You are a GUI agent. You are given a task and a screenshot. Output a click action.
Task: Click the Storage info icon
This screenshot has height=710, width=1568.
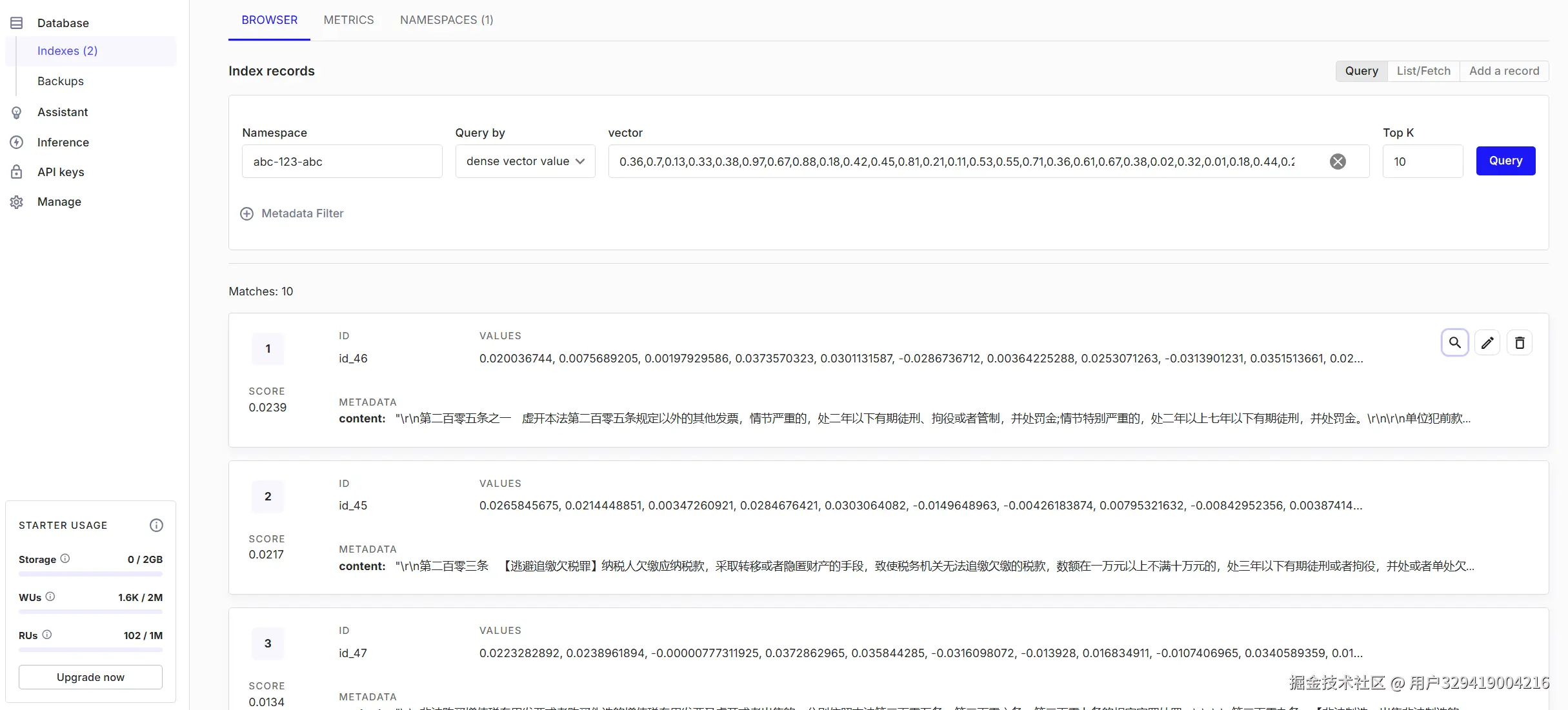(x=65, y=558)
